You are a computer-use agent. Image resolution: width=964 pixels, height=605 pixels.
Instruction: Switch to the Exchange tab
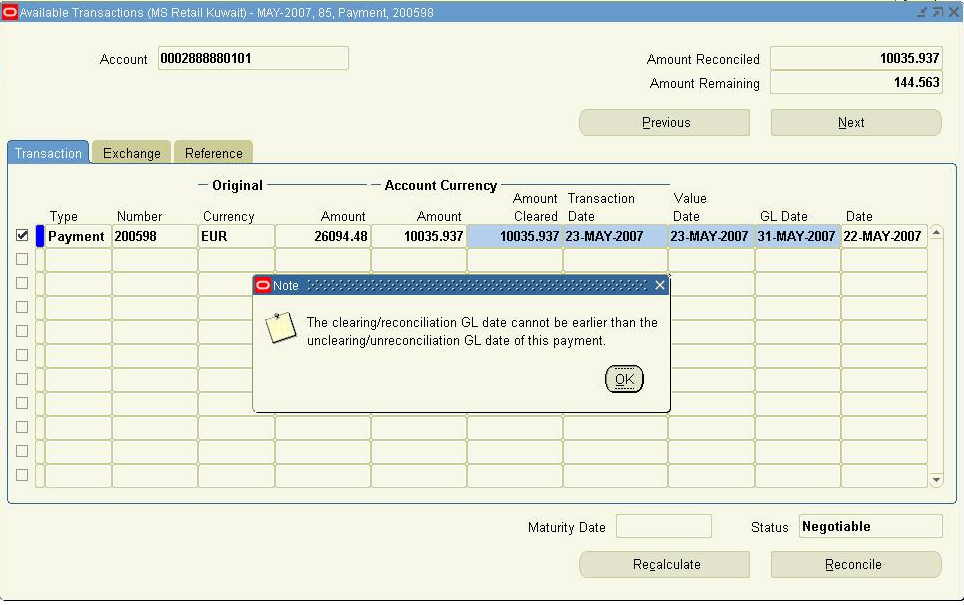point(131,153)
